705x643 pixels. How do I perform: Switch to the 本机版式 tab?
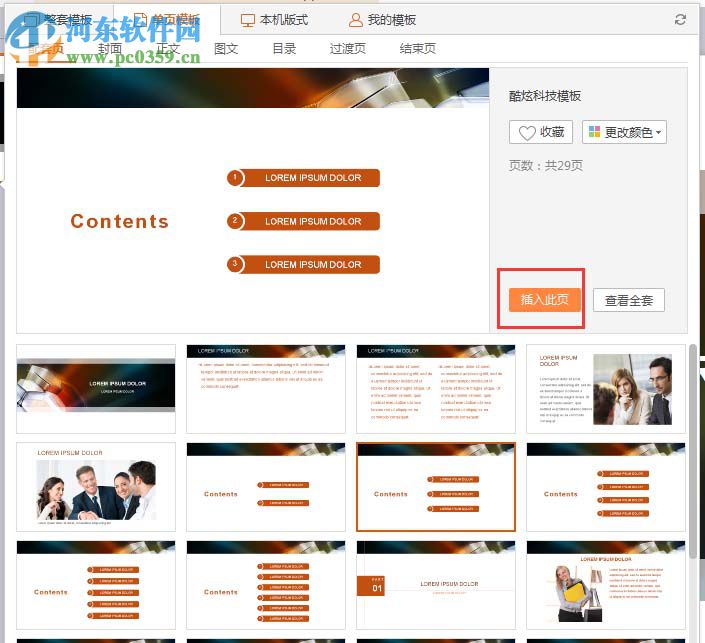pyautogui.click(x=274, y=20)
